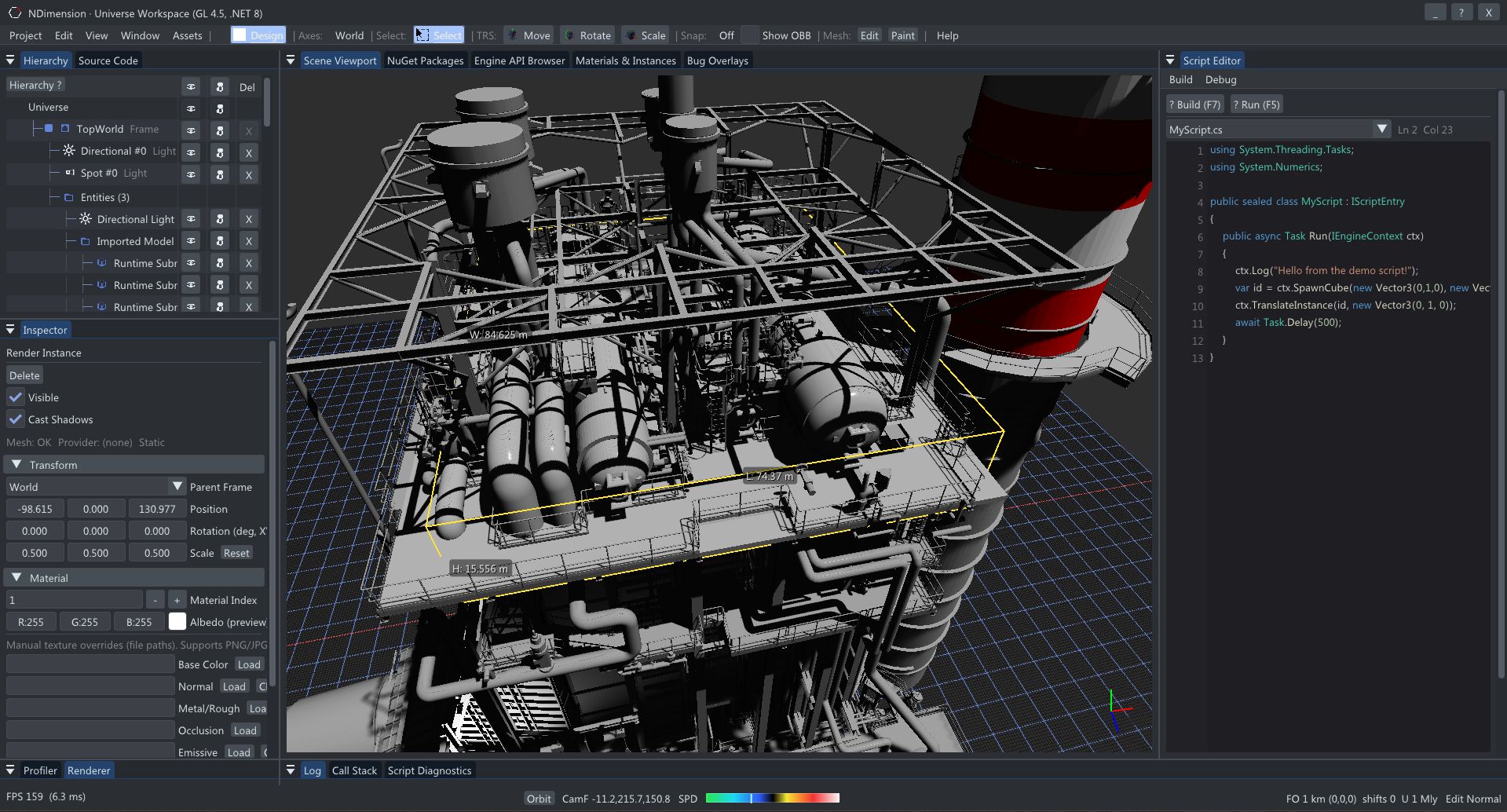Click the Run (F5) button
Screen dimensions: 1507x812
coord(1256,104)
